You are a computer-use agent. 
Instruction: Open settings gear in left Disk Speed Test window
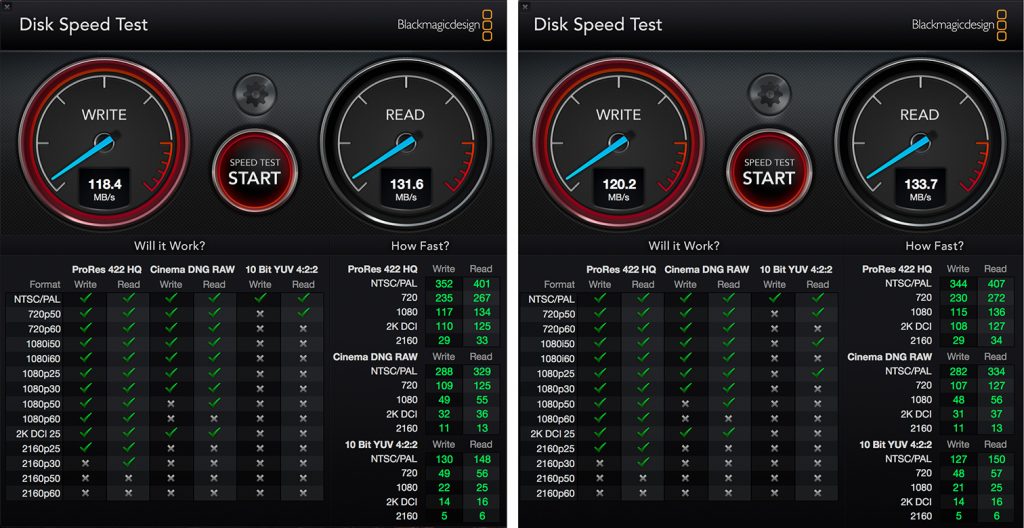(x=255, y=95)
